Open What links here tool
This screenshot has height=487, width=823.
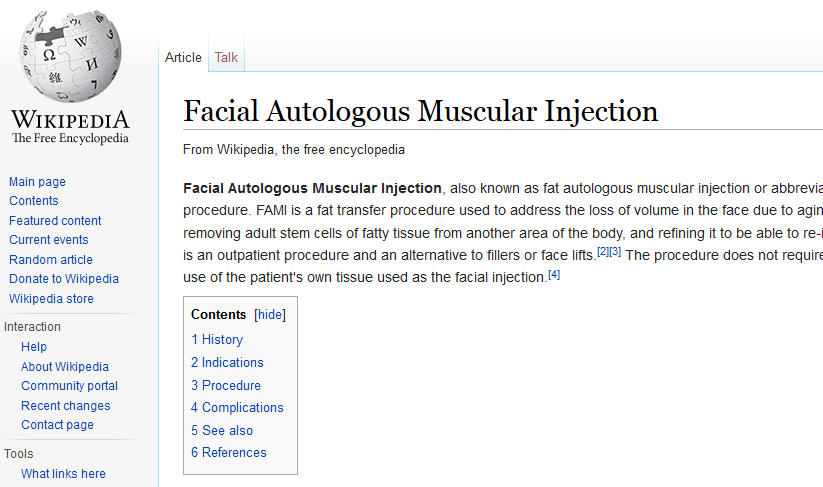click(63, 473)
